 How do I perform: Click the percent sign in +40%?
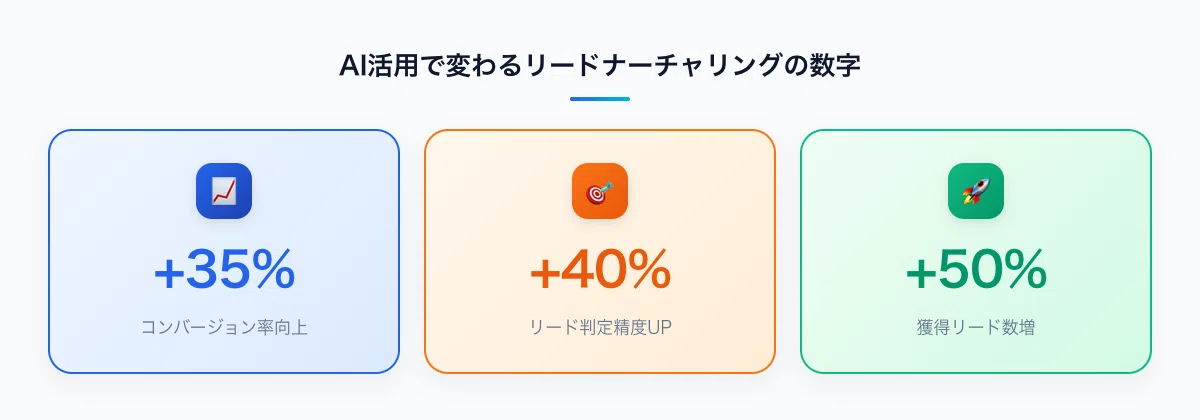point(646,269)
